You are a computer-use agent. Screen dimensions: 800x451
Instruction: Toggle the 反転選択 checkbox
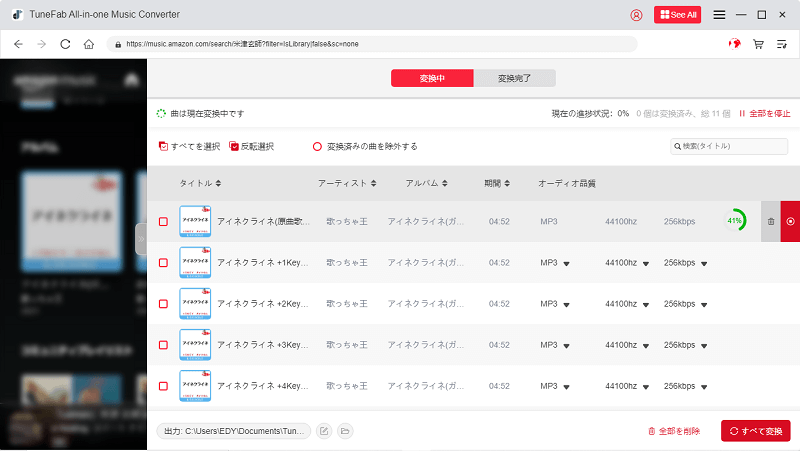[x=234, y=146]
